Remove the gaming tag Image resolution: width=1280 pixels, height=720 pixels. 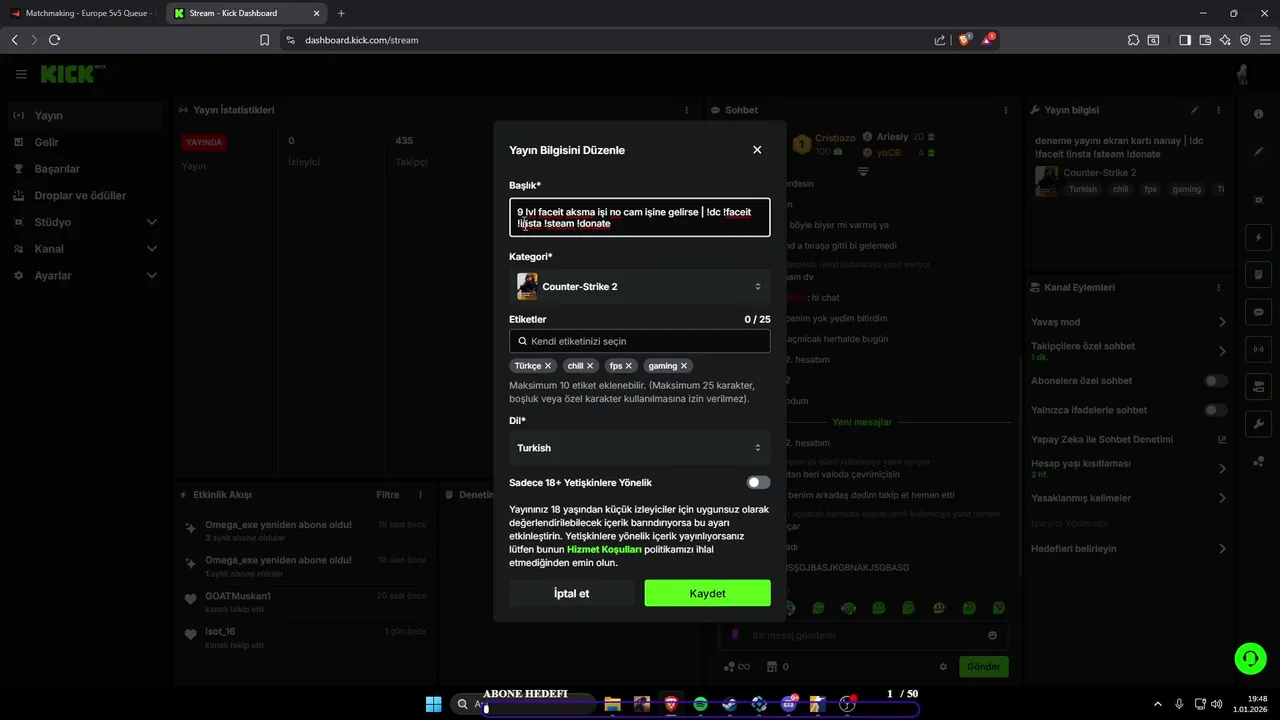click(x=684, y=366)
